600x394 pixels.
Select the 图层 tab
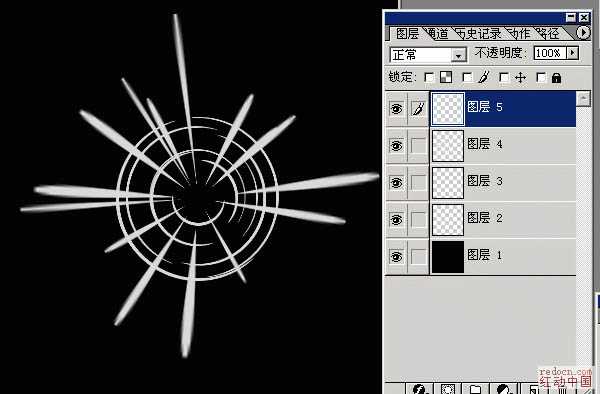tap(407, 34)
